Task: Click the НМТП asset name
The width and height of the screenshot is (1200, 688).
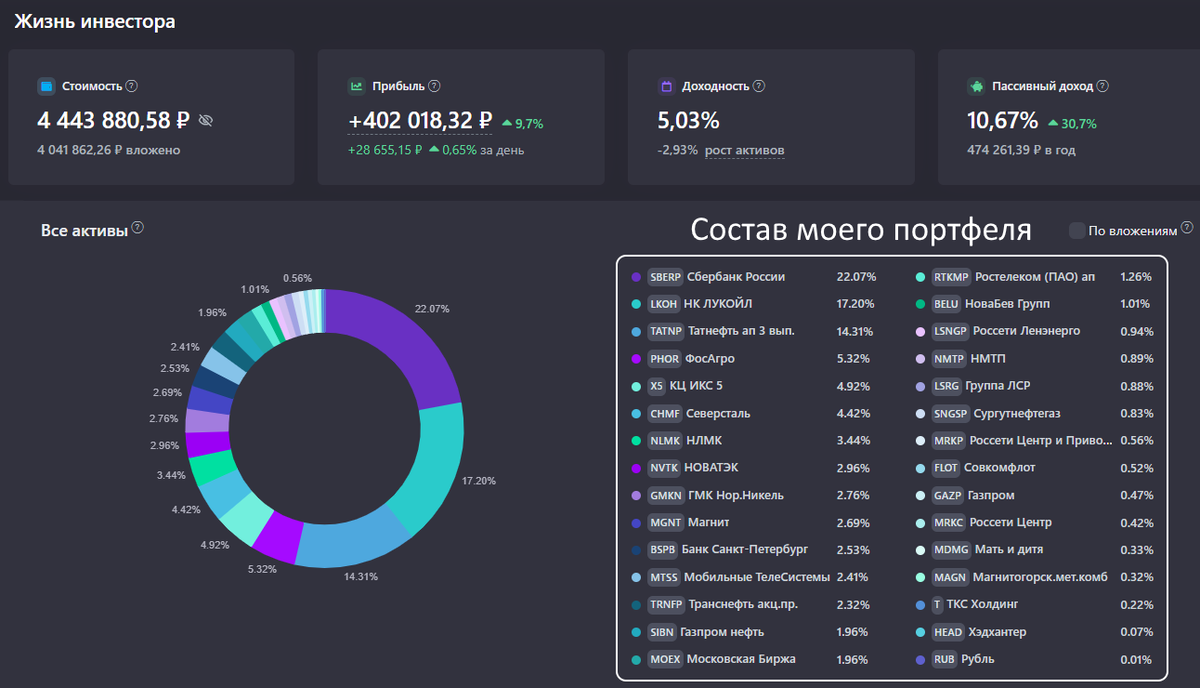Action: click(989, 359)
